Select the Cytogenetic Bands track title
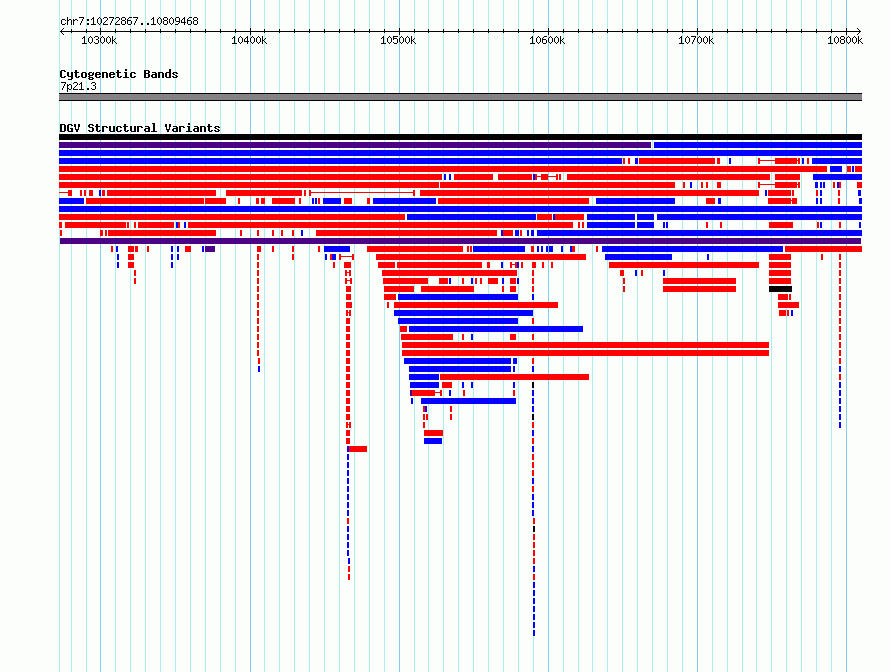This screenshot has height=672, width=890. (119, 74)
